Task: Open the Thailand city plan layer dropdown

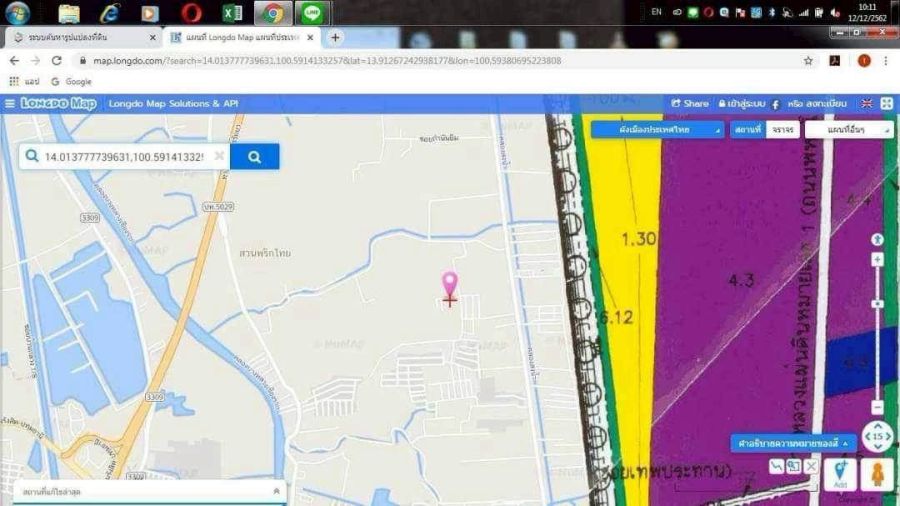Action: pos(657,130)
